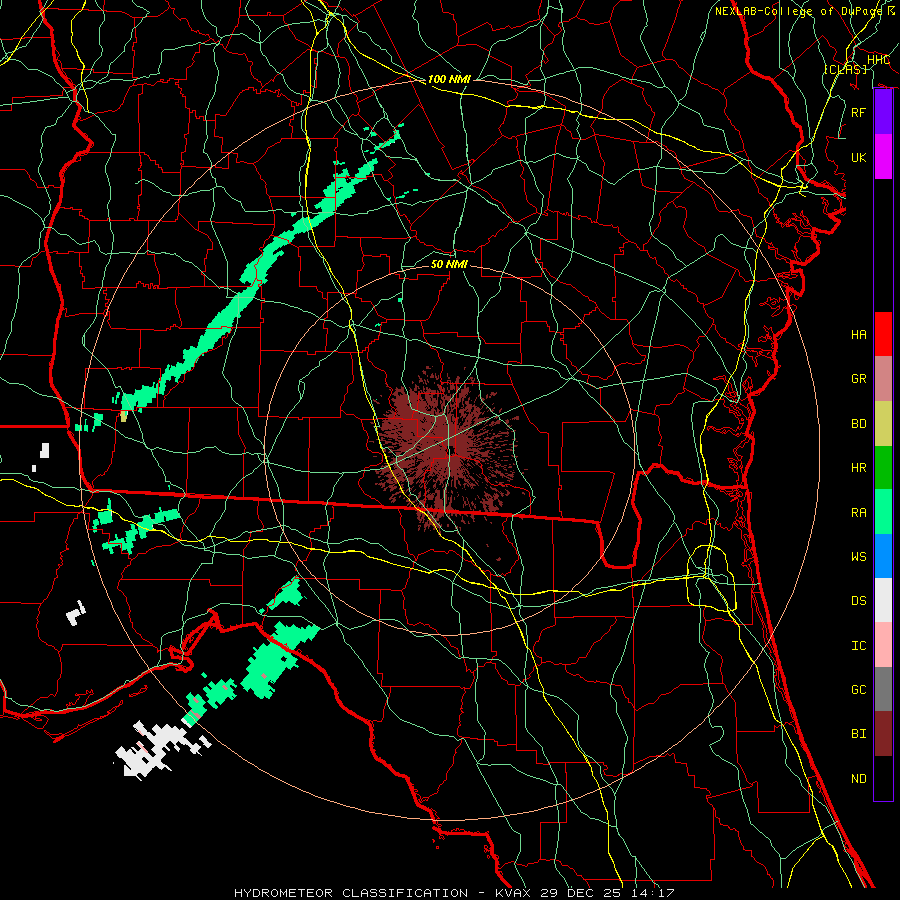Click the RA legend label
900x900 pixels.
(858, 513)
